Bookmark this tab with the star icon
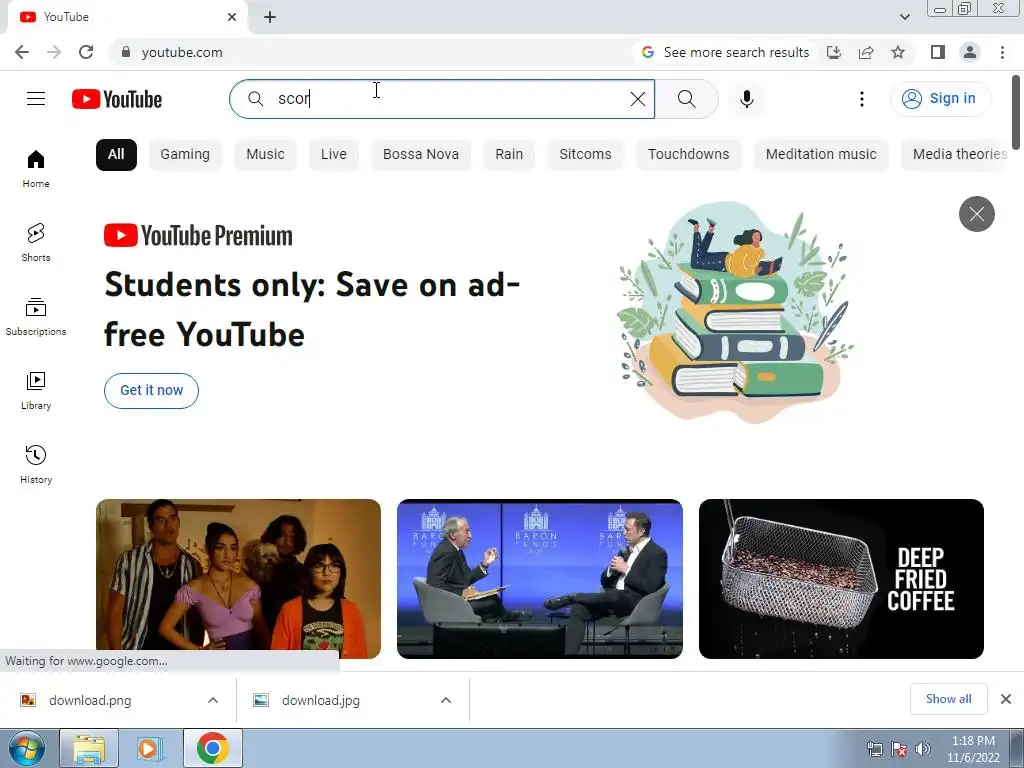This screenshot has width=1024, height=768. click(x=898, y=52)
